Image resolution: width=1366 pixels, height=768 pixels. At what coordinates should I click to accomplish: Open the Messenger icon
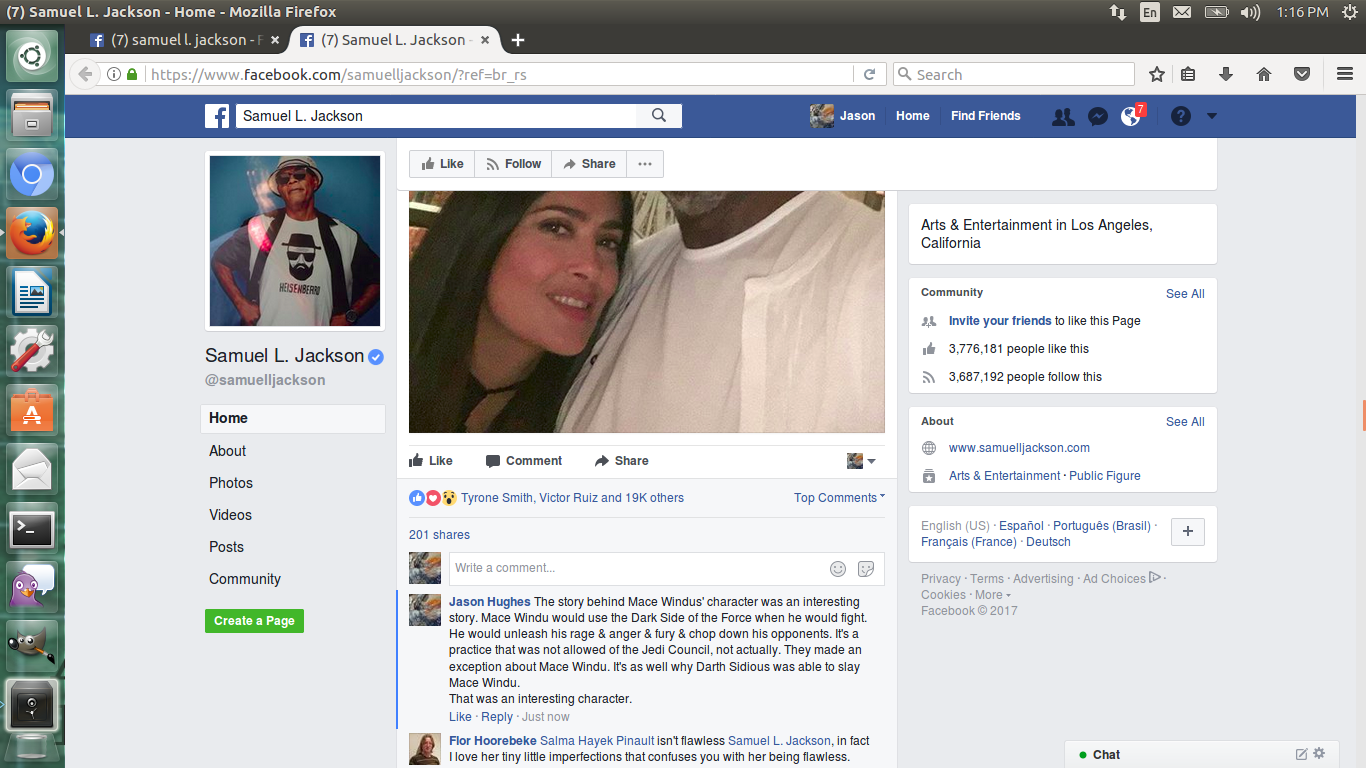1097,116
